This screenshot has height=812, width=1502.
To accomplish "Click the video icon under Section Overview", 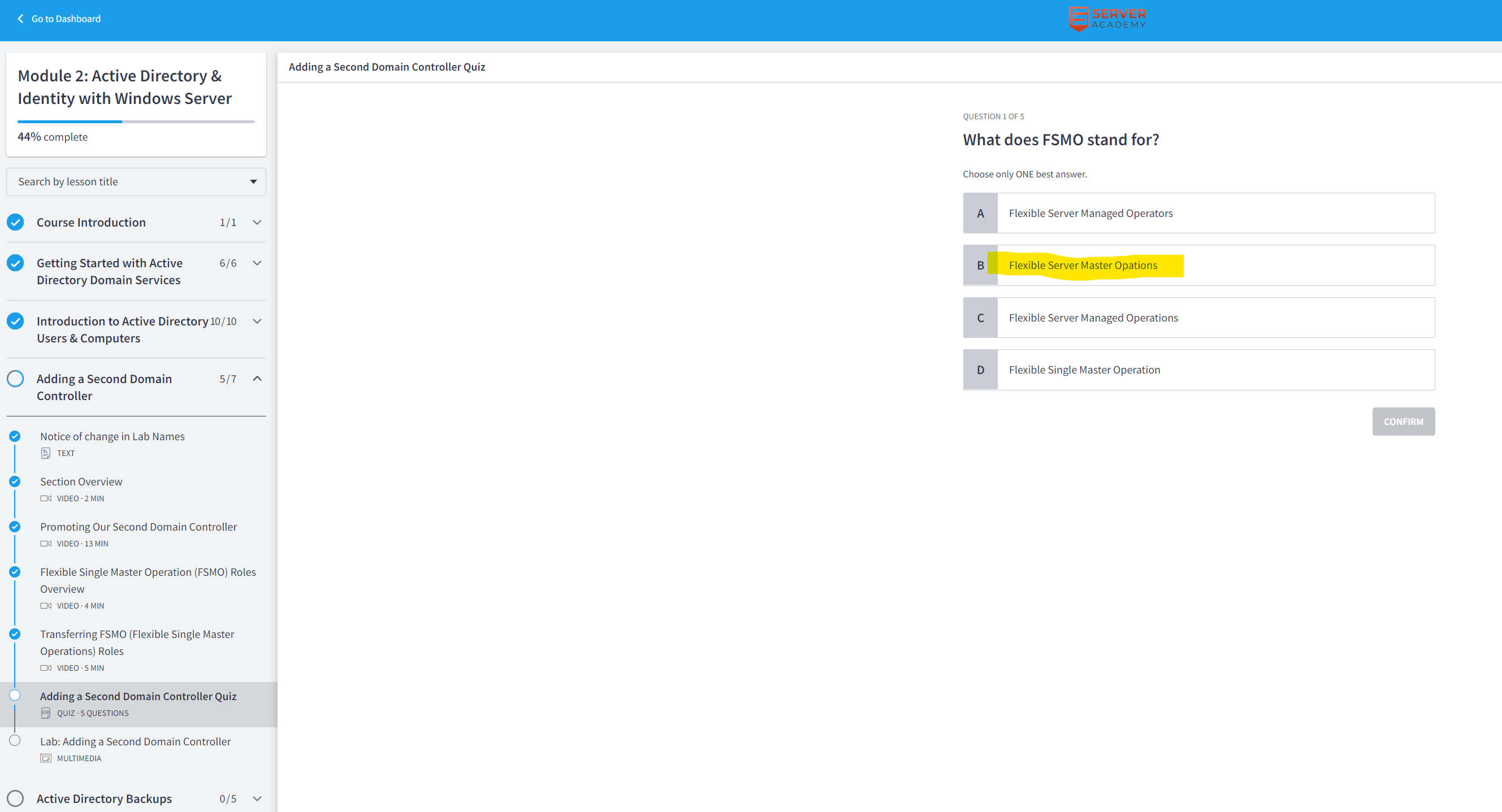I will 45,498.
